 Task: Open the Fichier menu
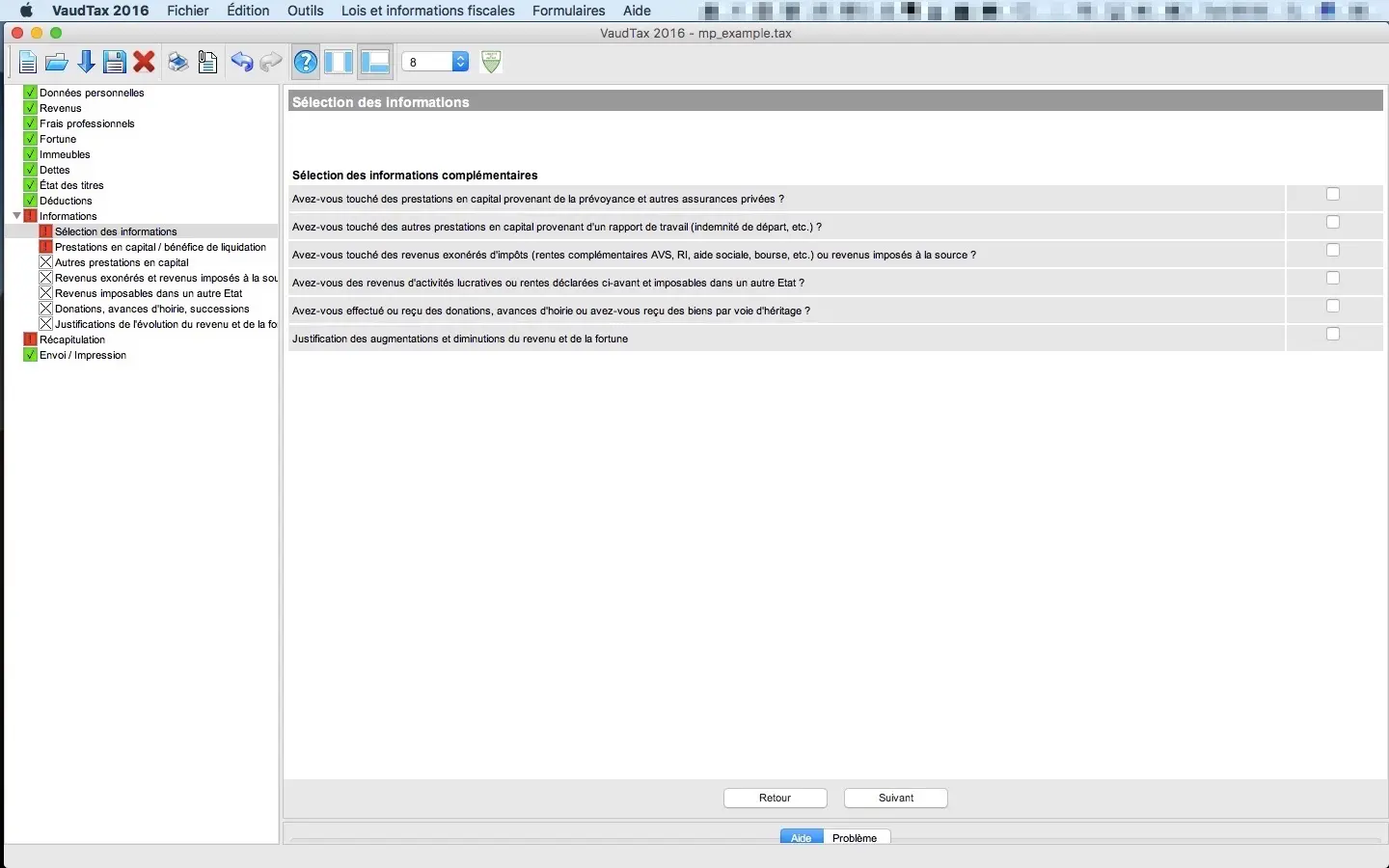point(188,11)
